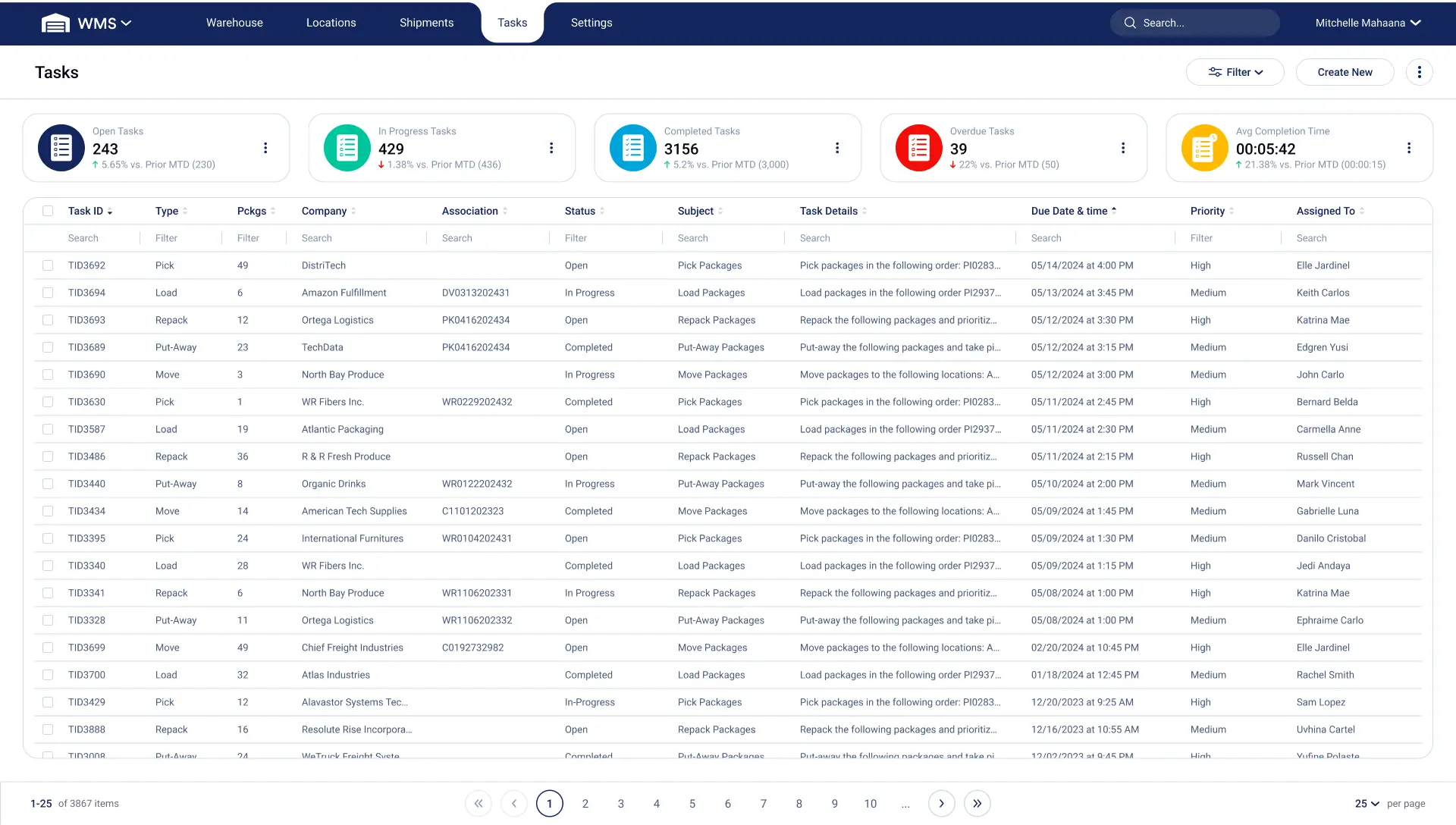Click the Create New button
Screen dimensions: 1456x825
[1345, 72]
